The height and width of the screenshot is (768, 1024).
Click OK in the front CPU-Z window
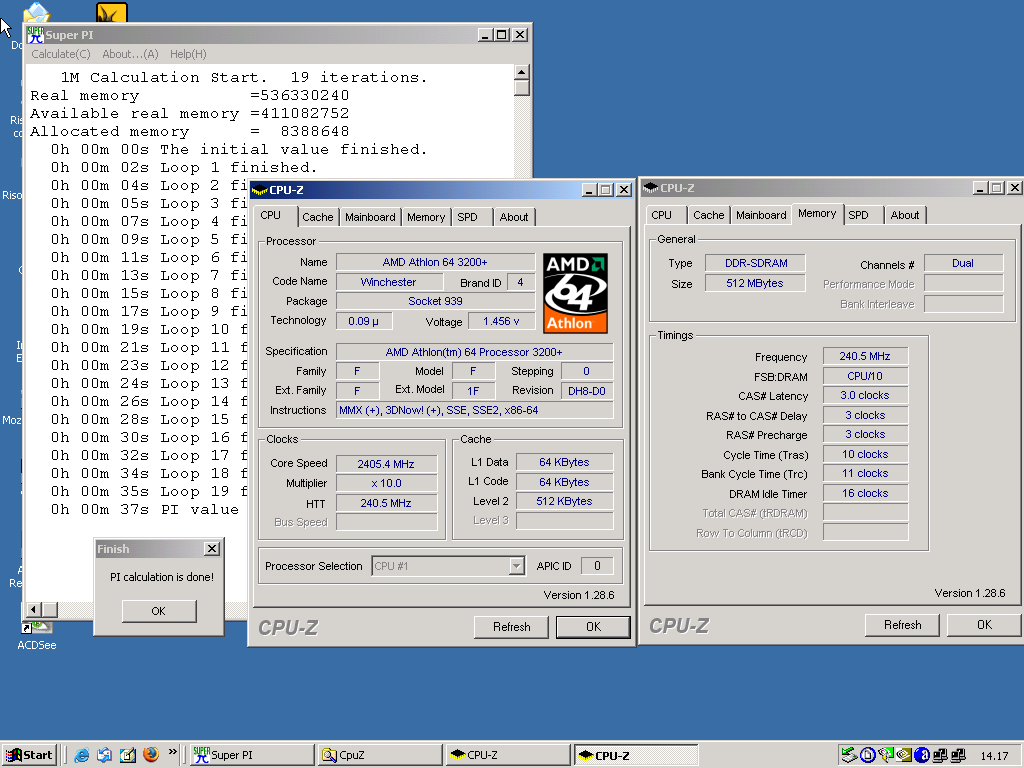point(593,627)
